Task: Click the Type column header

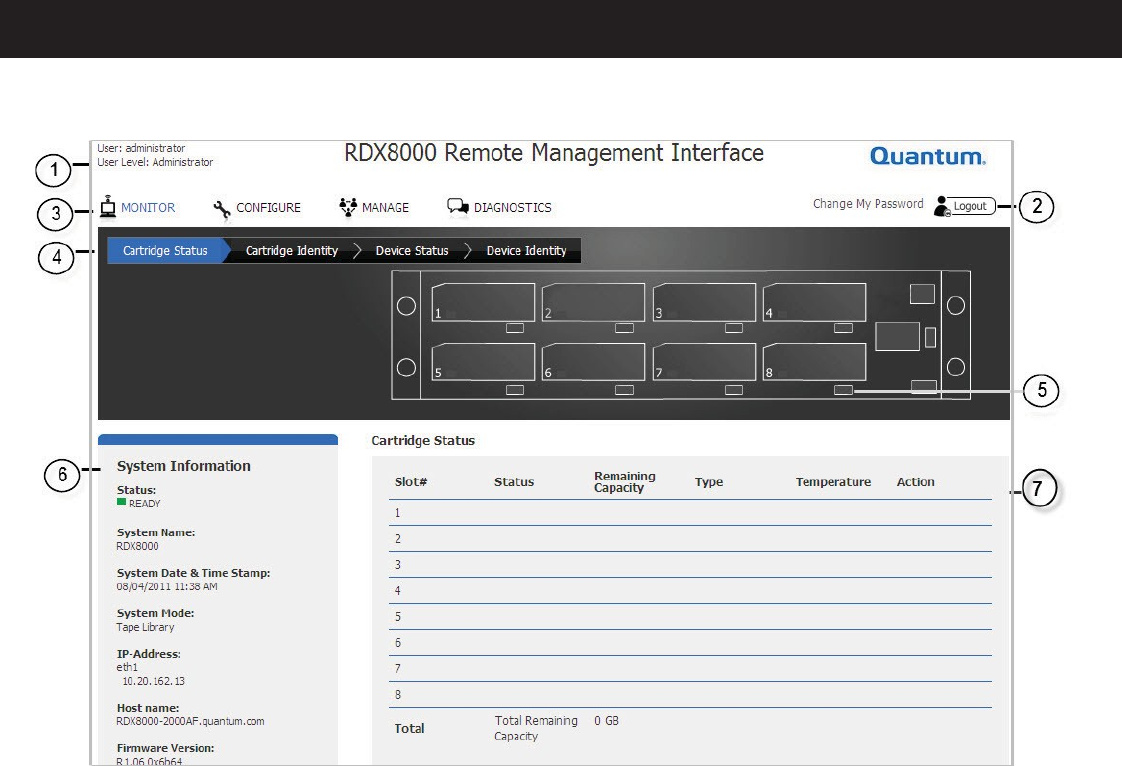Action: 709,482
